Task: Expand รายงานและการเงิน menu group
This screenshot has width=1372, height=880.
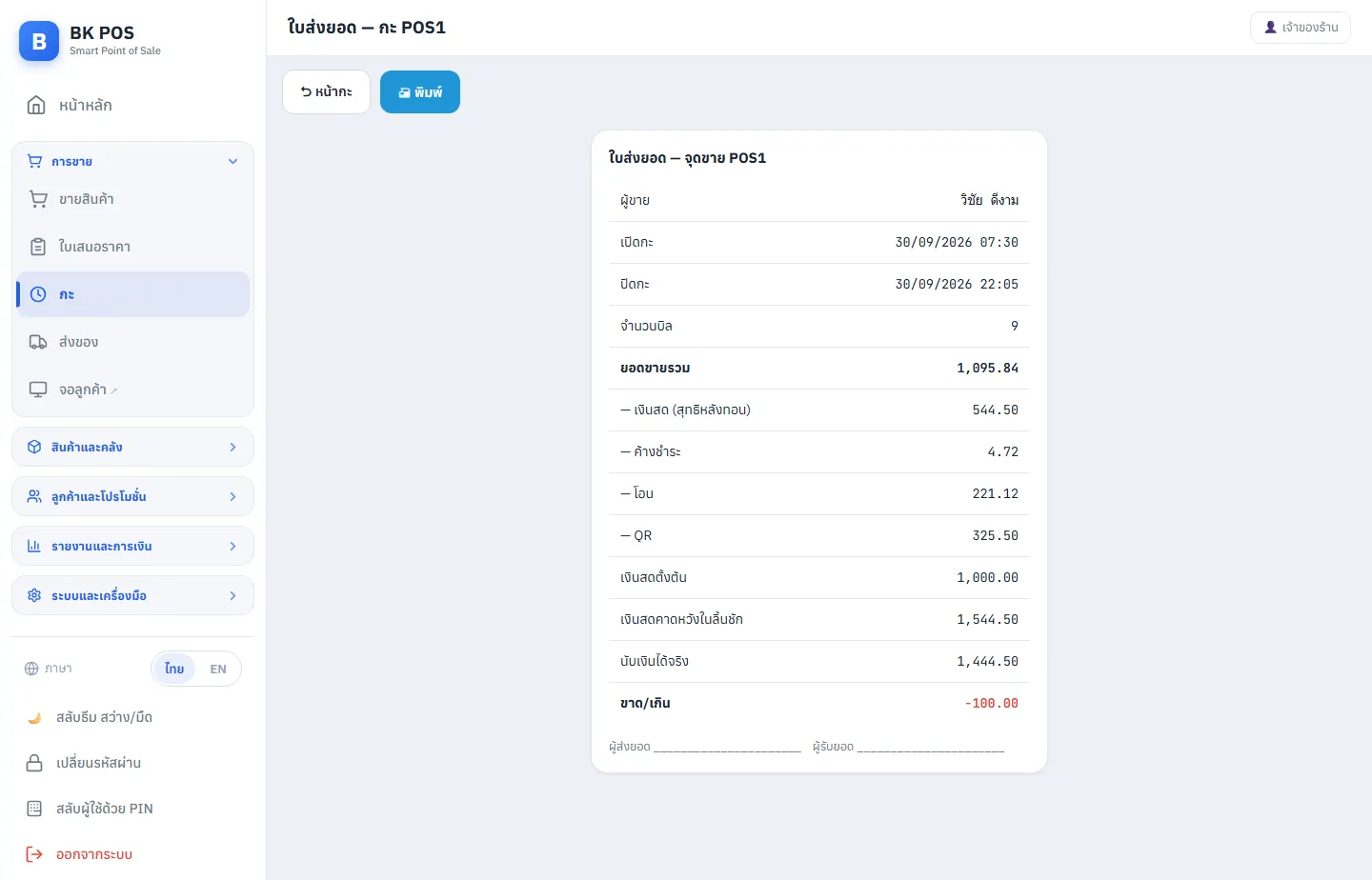Action: [x=132, y=546]
